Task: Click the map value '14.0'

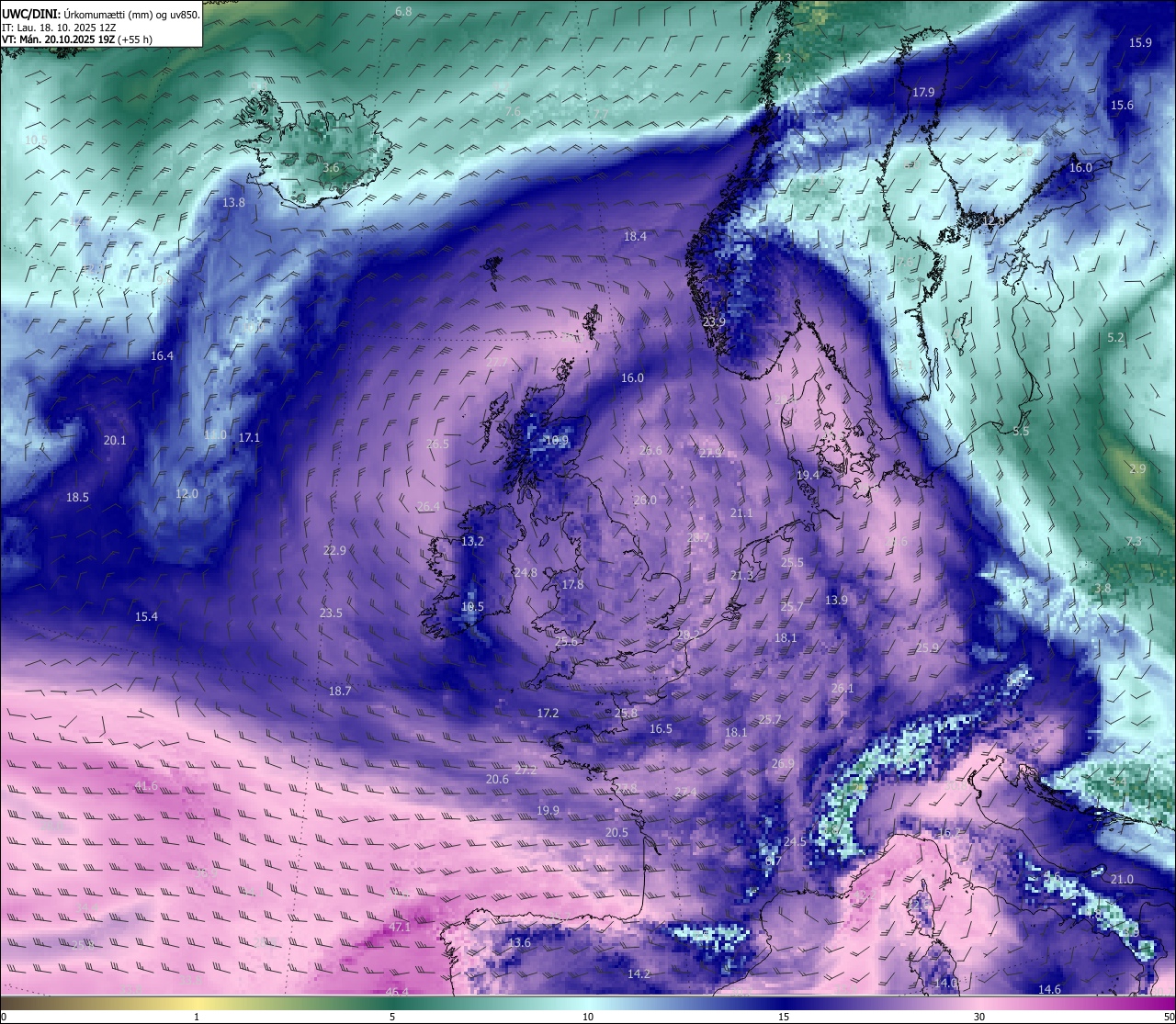Action: [945, 982]
